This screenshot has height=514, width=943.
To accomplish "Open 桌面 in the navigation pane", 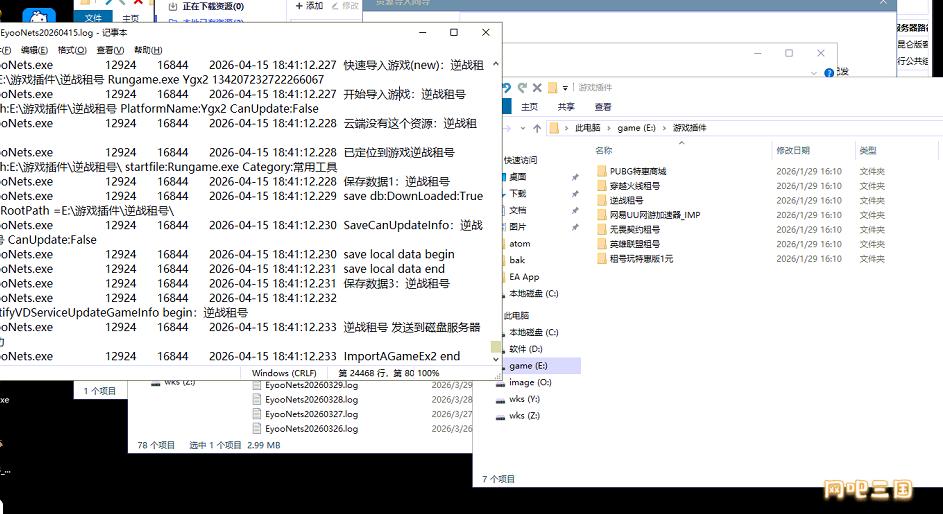I will [518, 177].
